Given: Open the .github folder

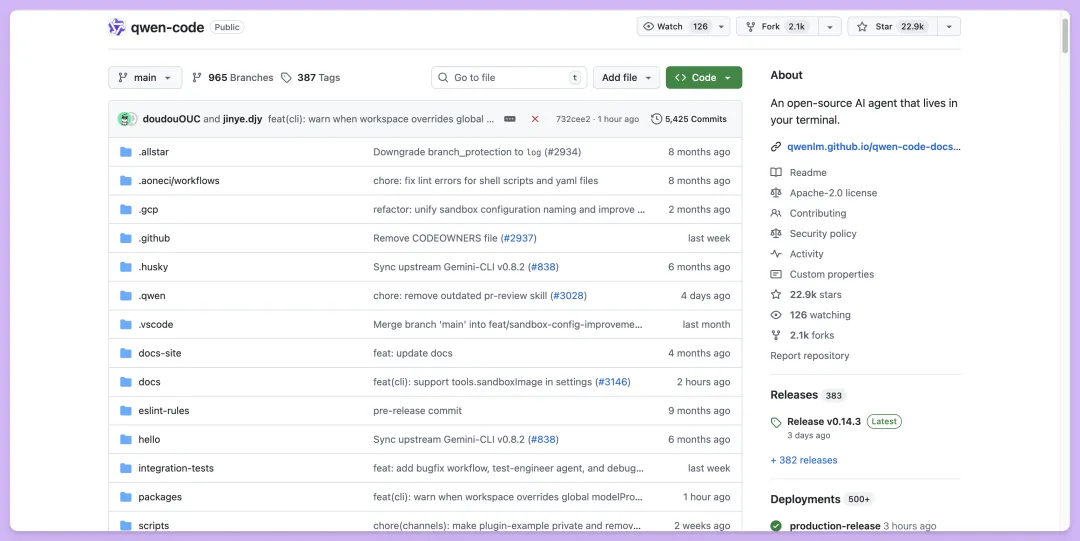Looking at the screenshot, I should pyautogui.click(x=154, y=238).
